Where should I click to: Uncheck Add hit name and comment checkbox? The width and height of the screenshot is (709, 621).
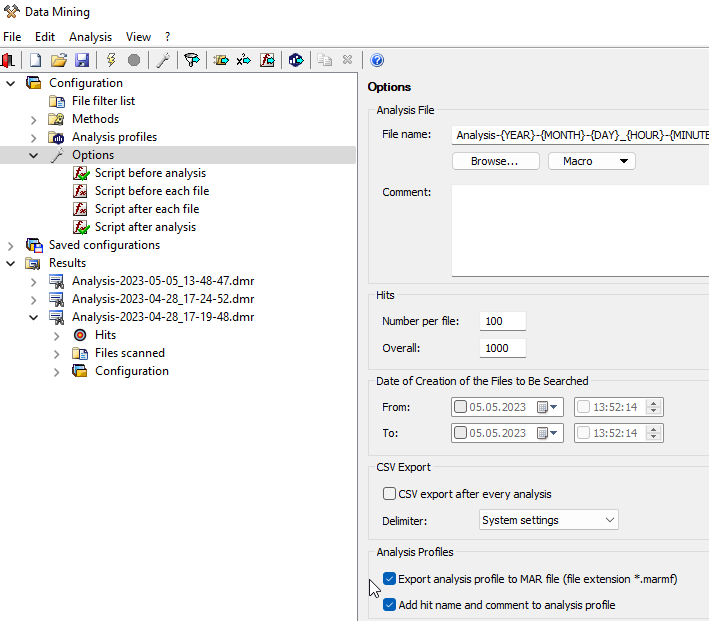click(x=389, y=605)
